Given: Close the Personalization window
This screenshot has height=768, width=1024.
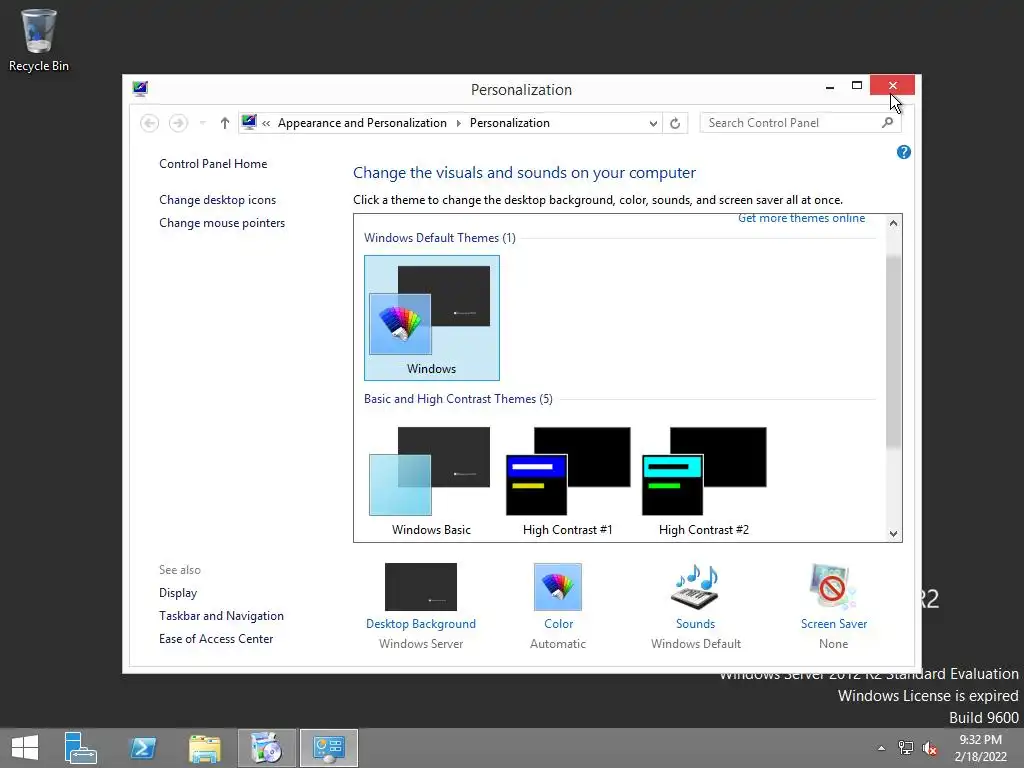Looking at the screenshot, I should point(892,86).
